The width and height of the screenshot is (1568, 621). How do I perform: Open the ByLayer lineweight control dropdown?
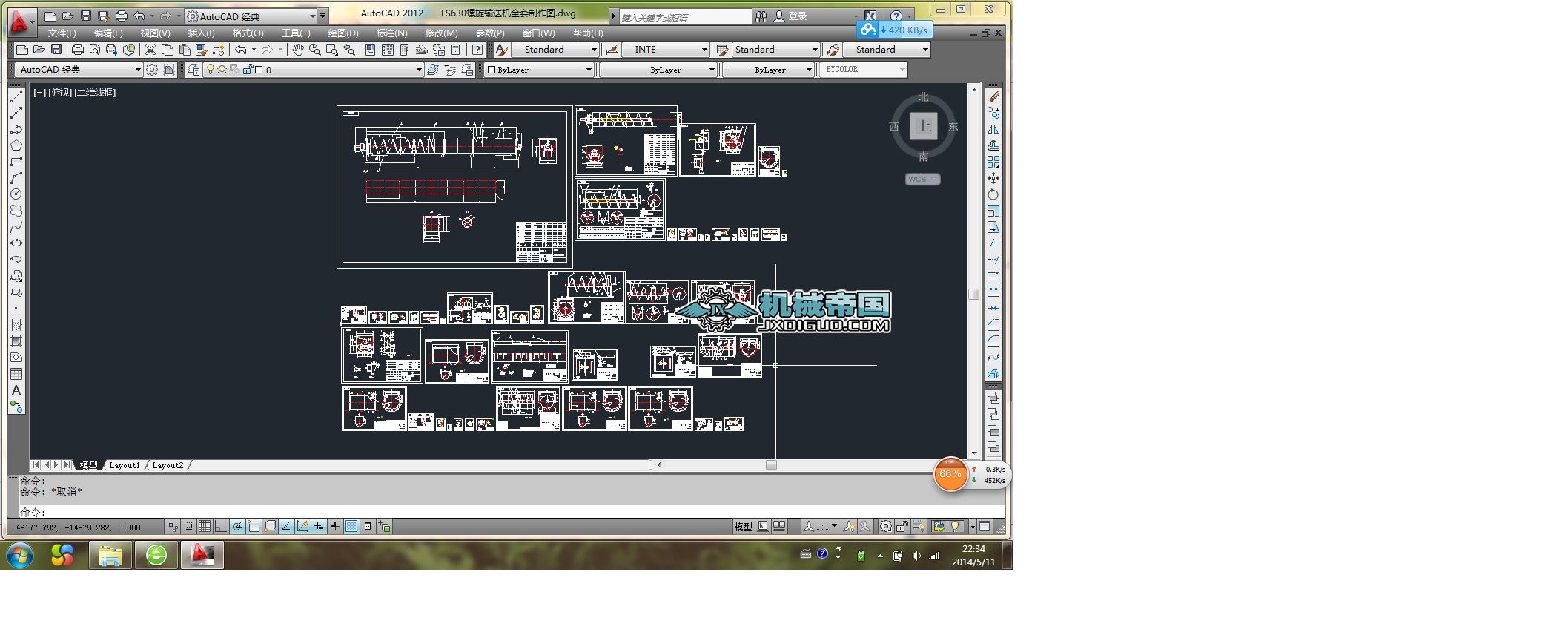click(809, 70)
